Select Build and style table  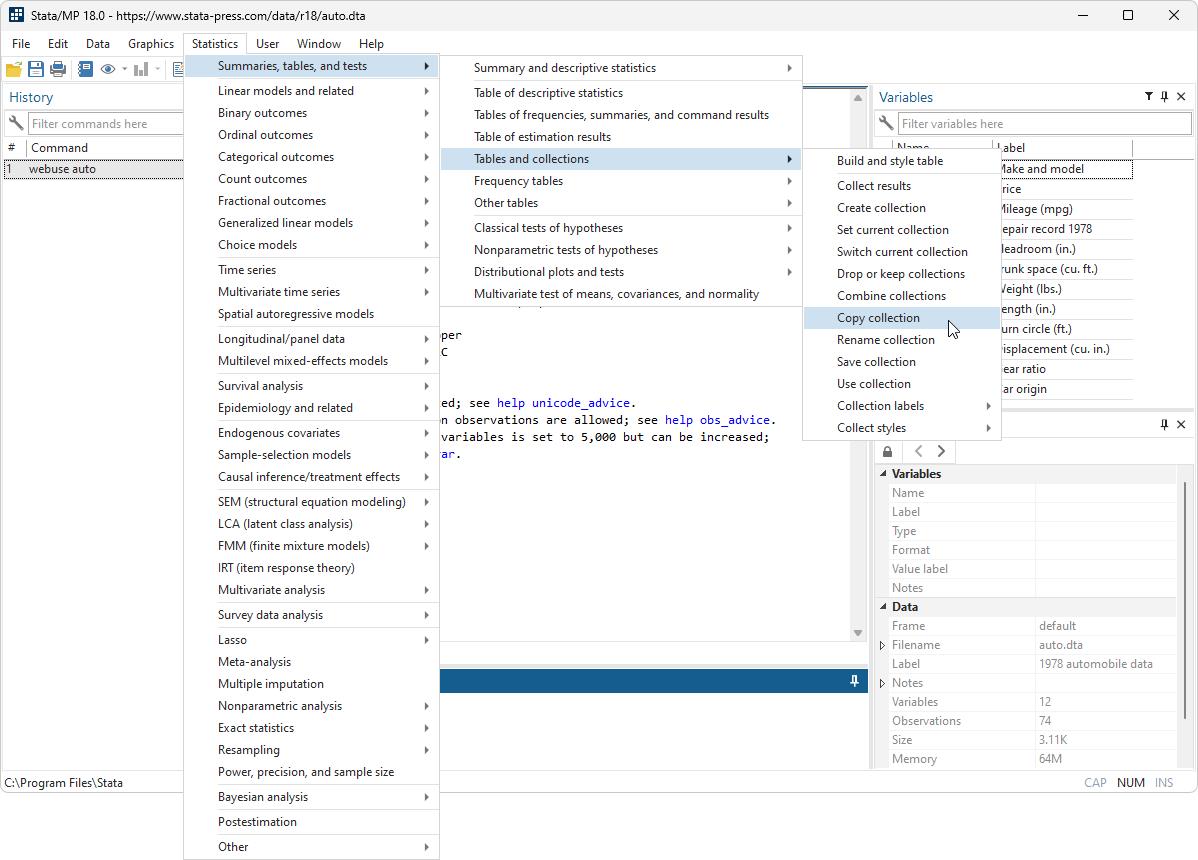click(902, 160)
